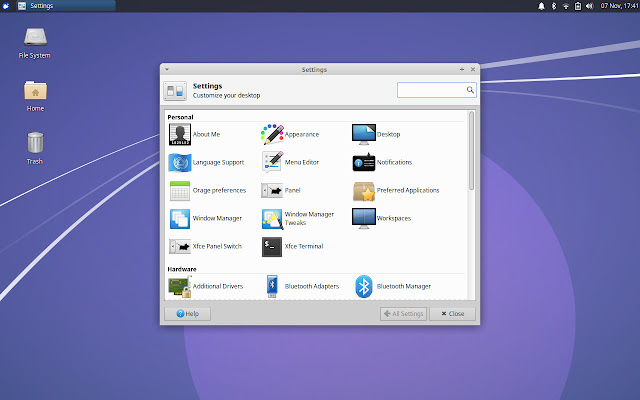Open Orage preferences calendar icon
640x400 pixels.
pos(180,191)
